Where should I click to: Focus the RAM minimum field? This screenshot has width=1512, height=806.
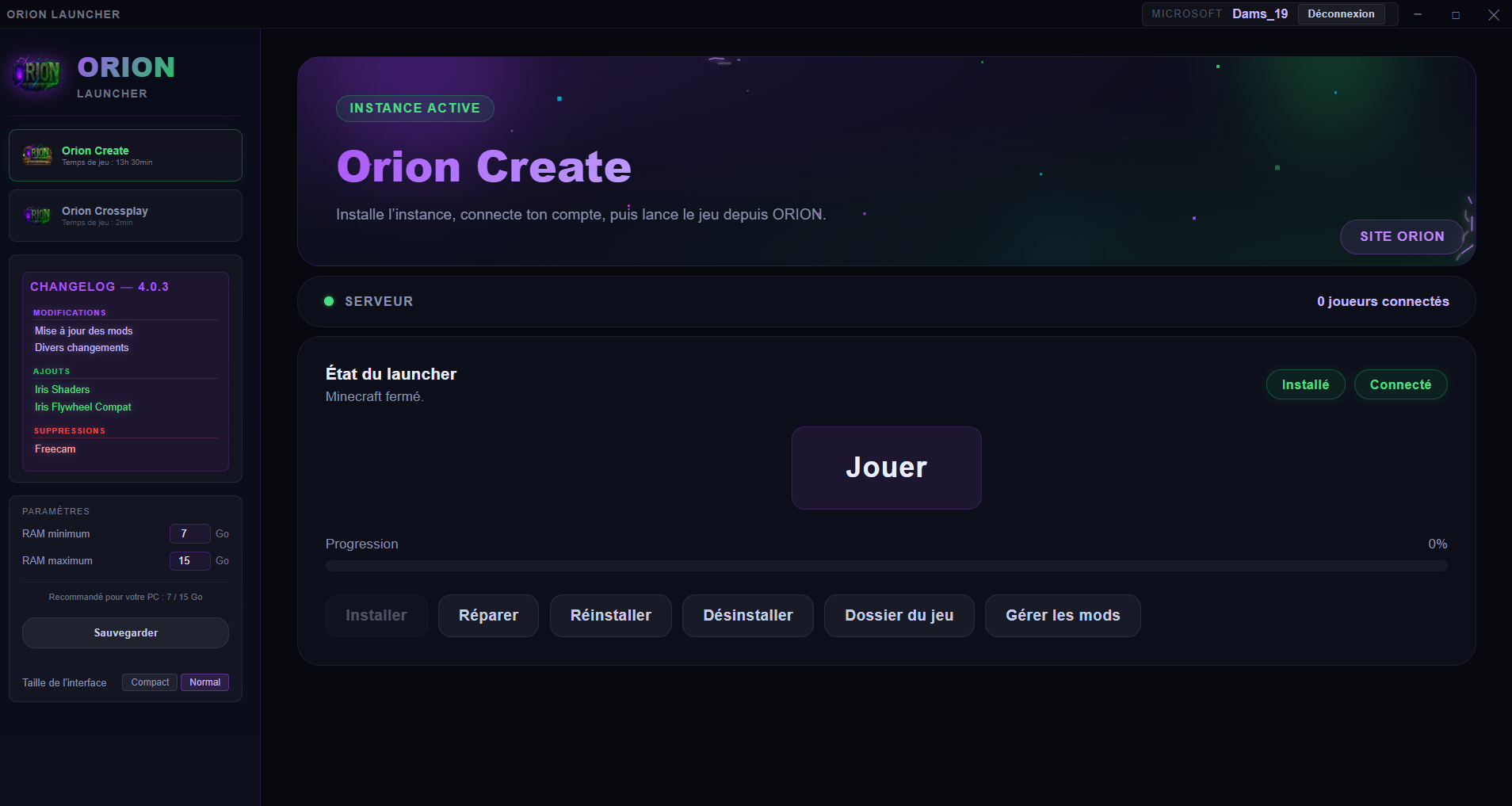[x=189, y=533]
